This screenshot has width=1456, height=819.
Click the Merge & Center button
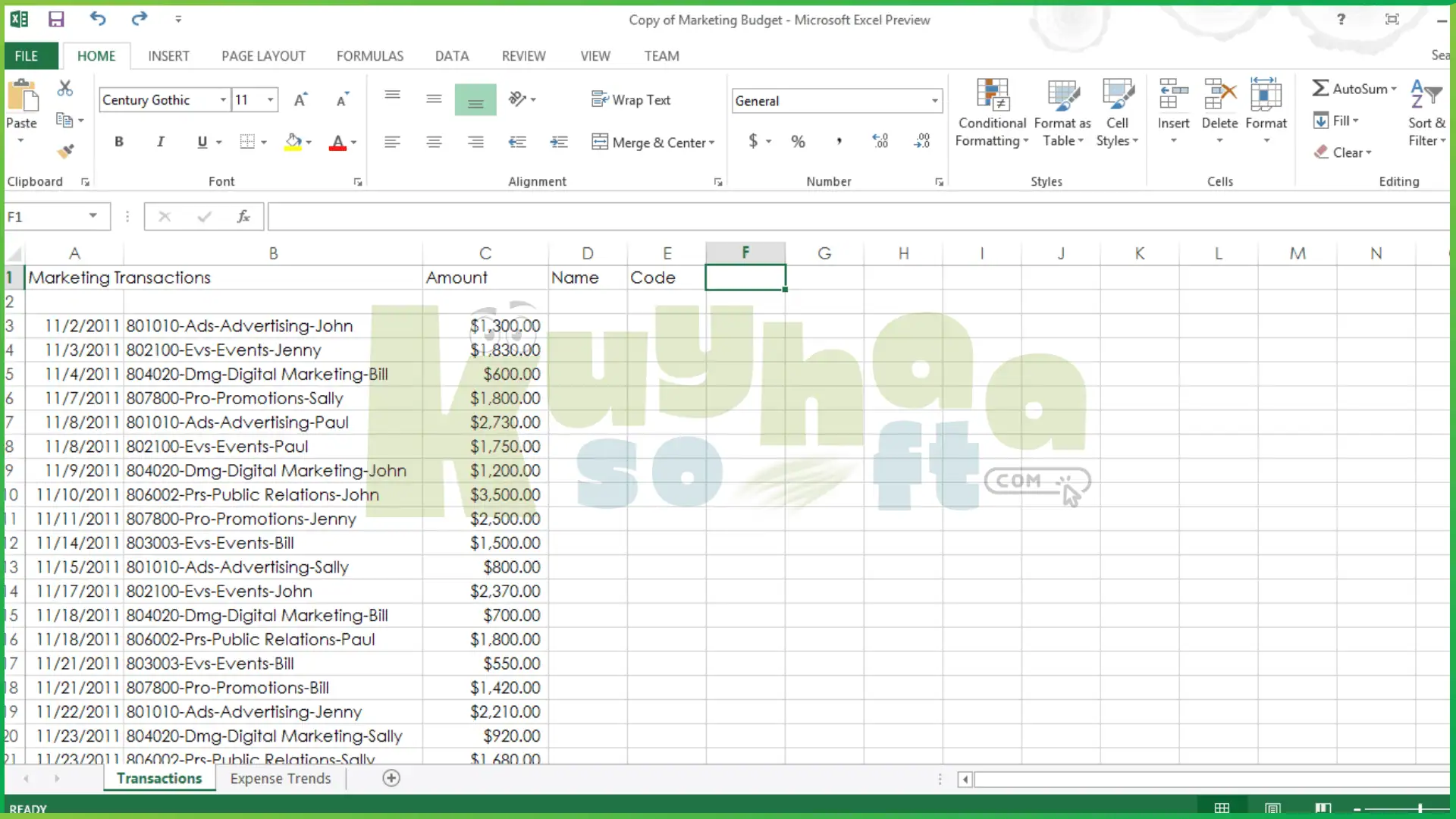coord(651,143)
